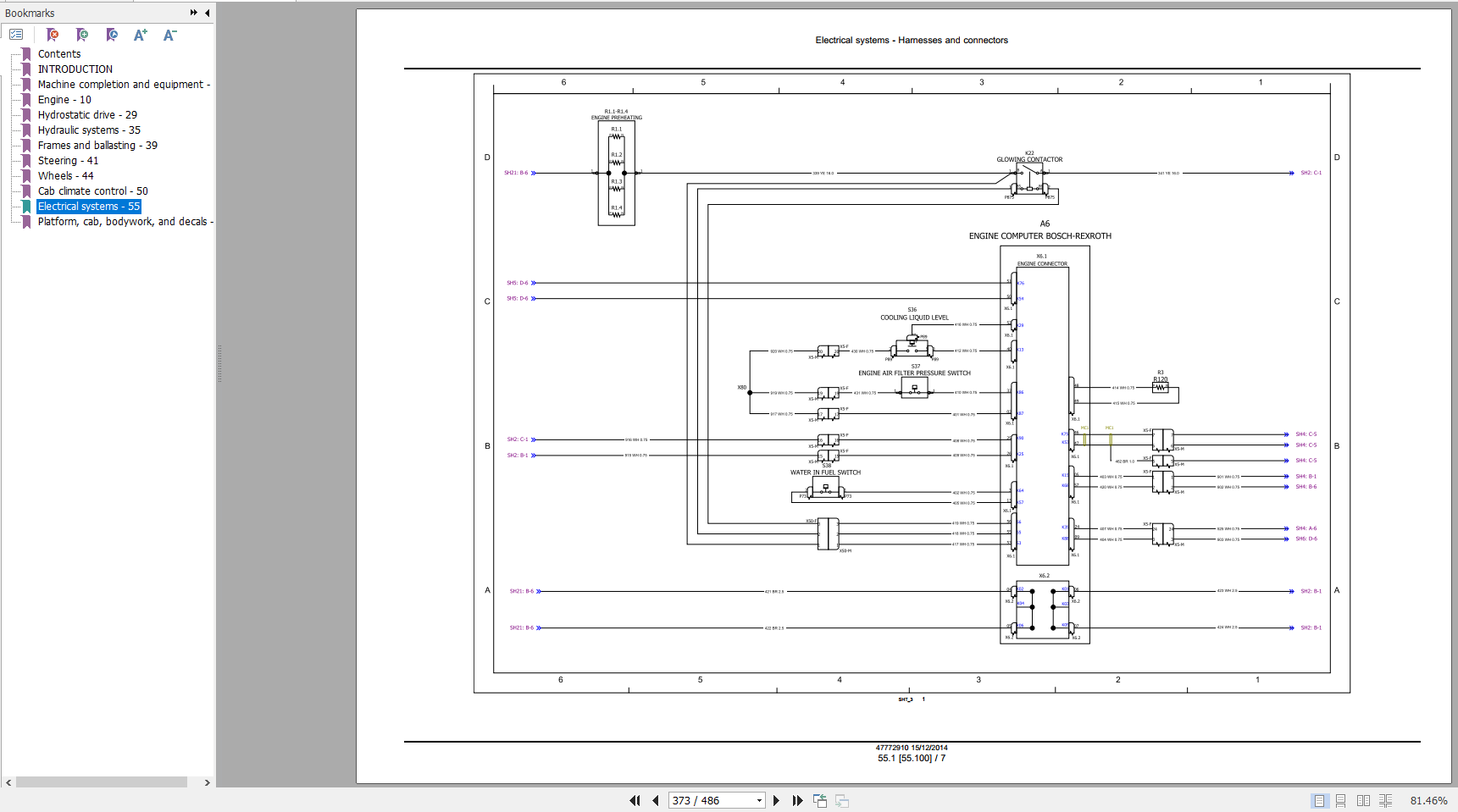Open the page number dropdown
The image size is (1458, 812).
[x=759, y=800]
